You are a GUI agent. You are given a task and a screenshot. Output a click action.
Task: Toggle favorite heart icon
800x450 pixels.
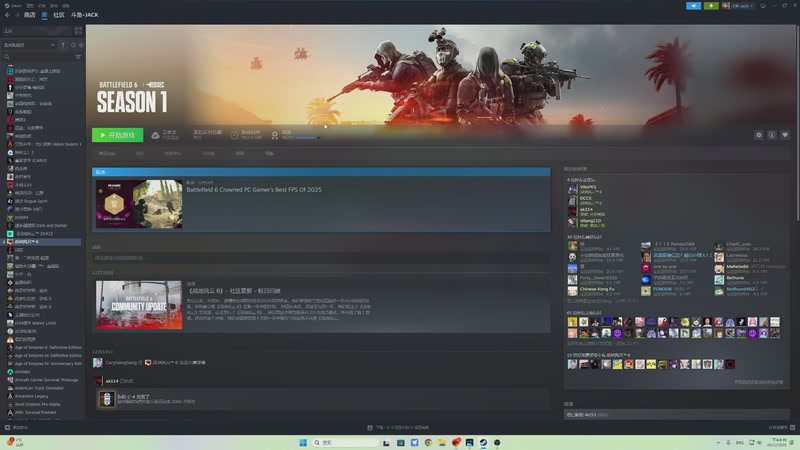click(x=785, y=135)
